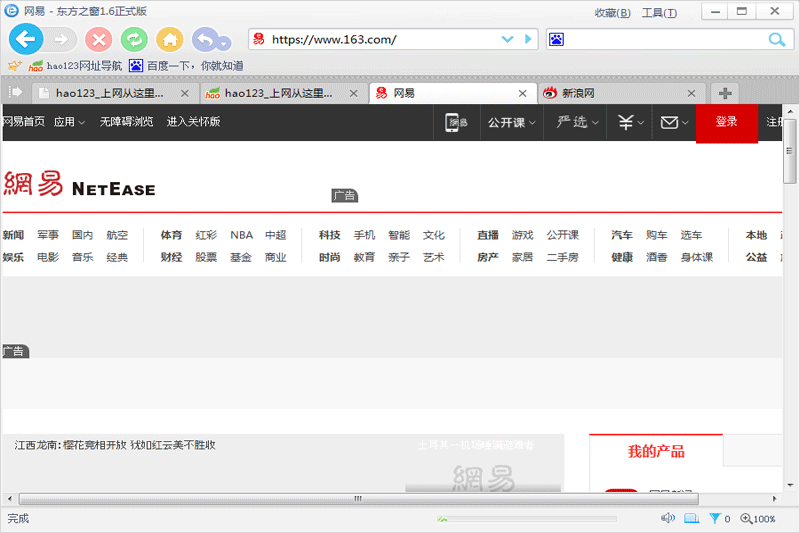Open the 娱乐 category link
800x533 pixels.
pyautogui.click(x=13, y=258)
